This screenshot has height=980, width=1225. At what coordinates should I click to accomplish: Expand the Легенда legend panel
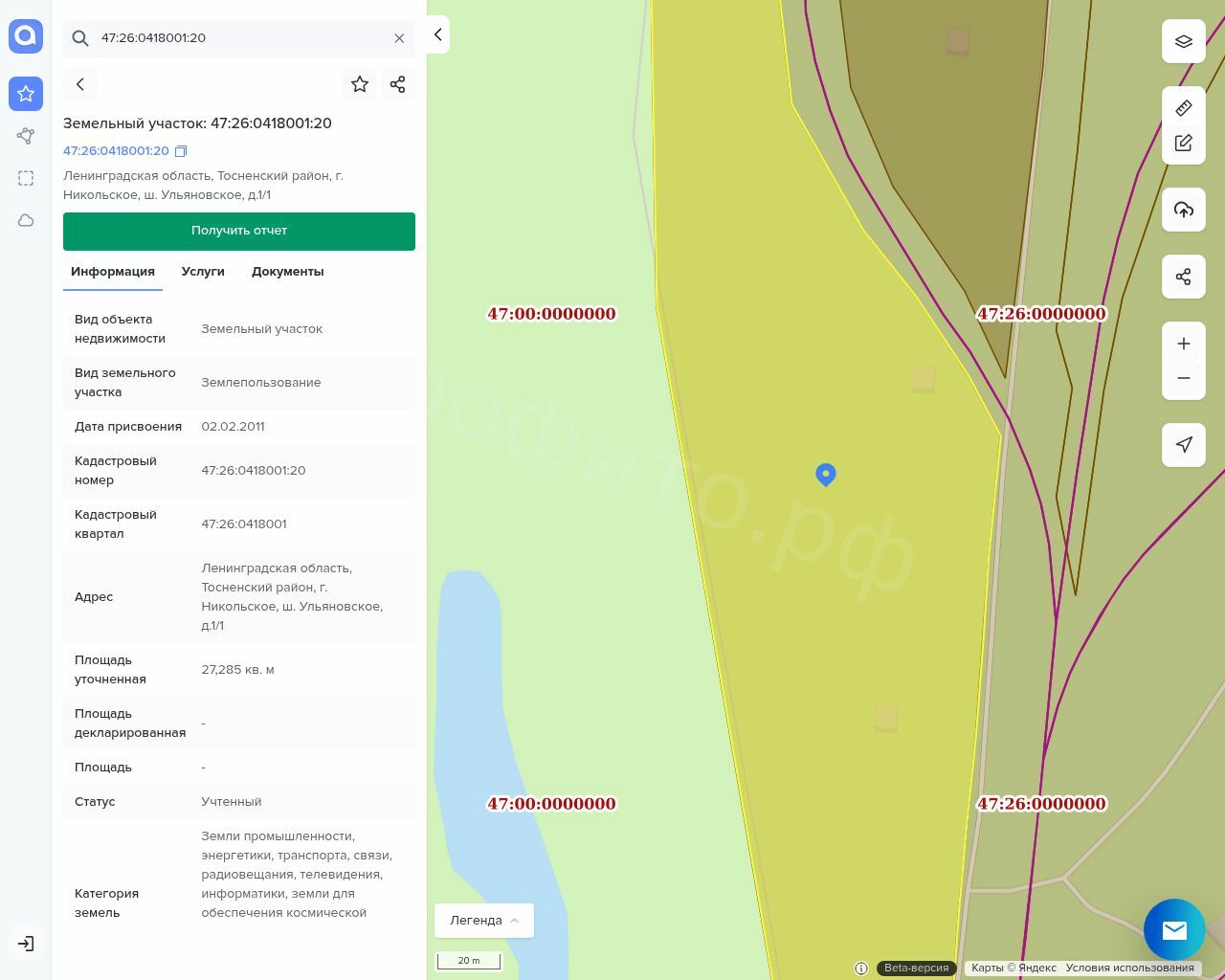[483, 920]
